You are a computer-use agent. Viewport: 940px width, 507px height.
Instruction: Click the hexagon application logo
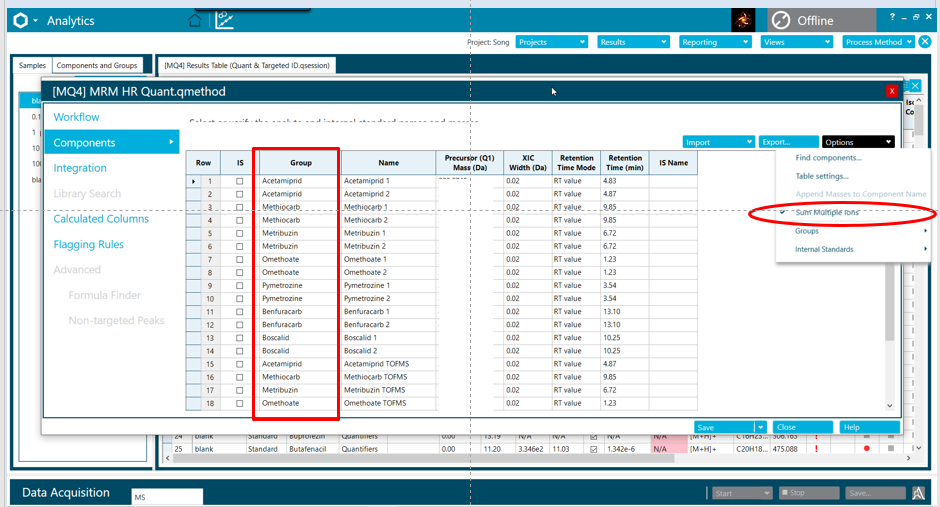(20, 20)
